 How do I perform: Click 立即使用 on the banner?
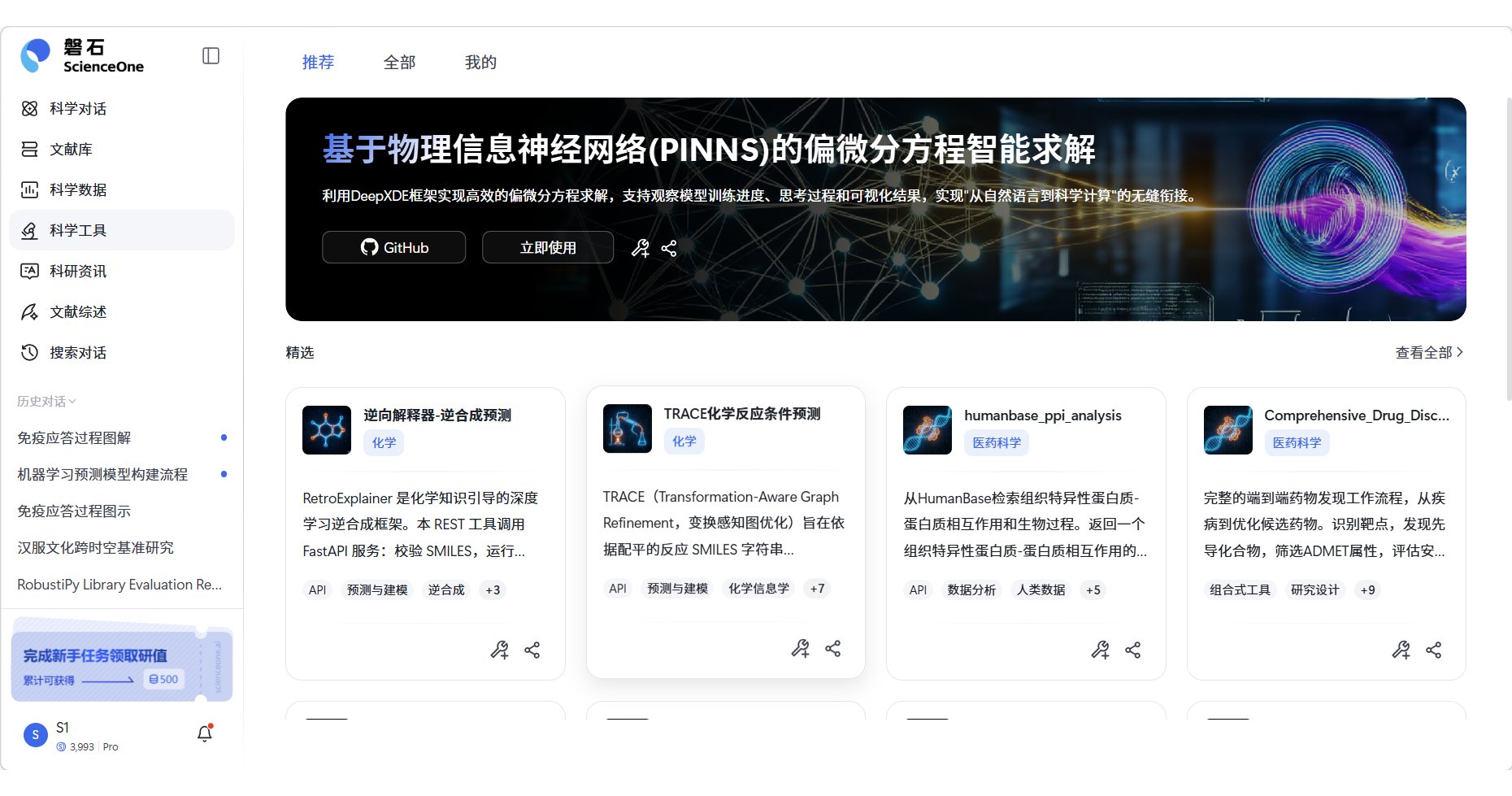pos(548,247)
